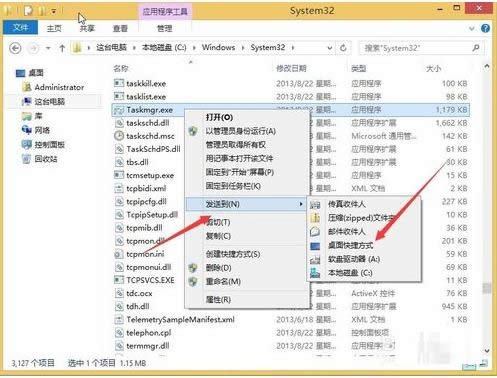
Task: Click 本地磁盘 (C:) in the address path
Action: pyautogui.click(x=164, y=48)
